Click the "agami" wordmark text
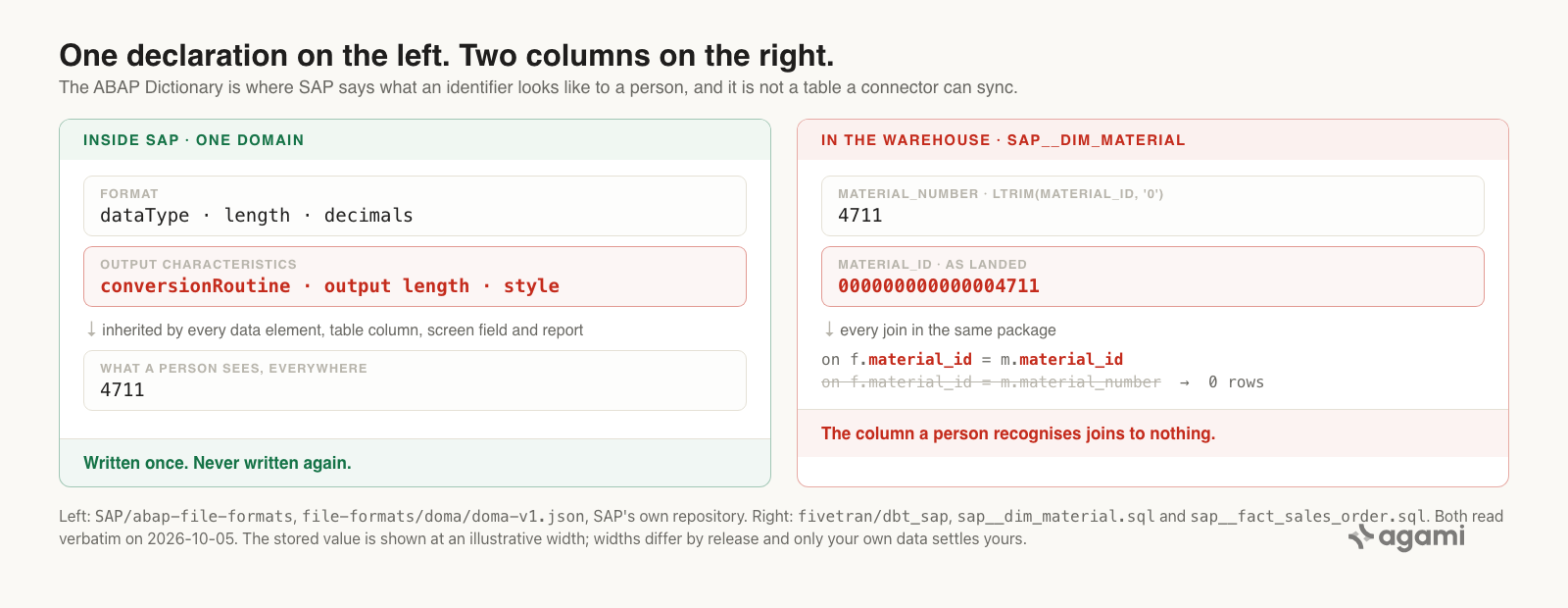The width and height of the screenshot is (1568, 608). tap(1421, 536)
